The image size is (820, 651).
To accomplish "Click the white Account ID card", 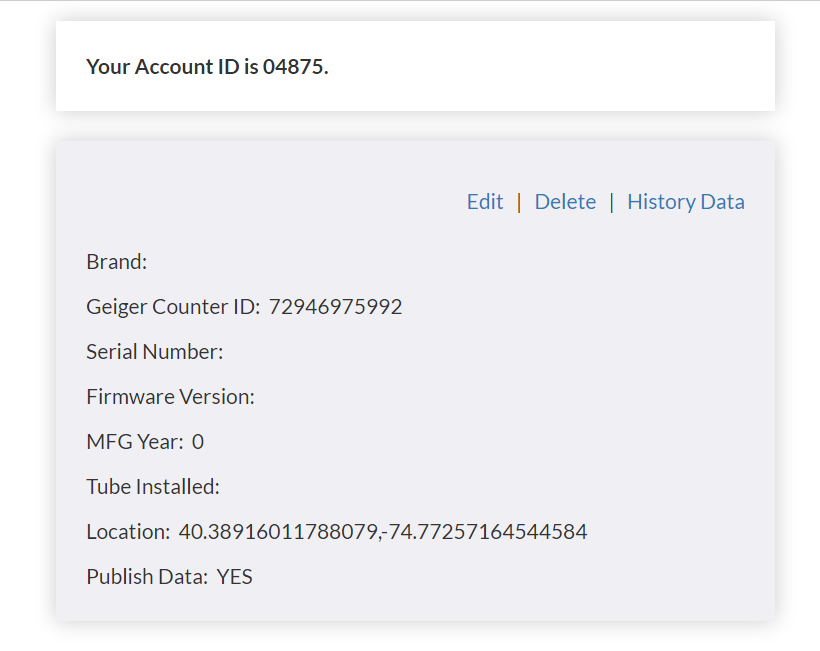I will pyautogui.click(x=415, y=66).
